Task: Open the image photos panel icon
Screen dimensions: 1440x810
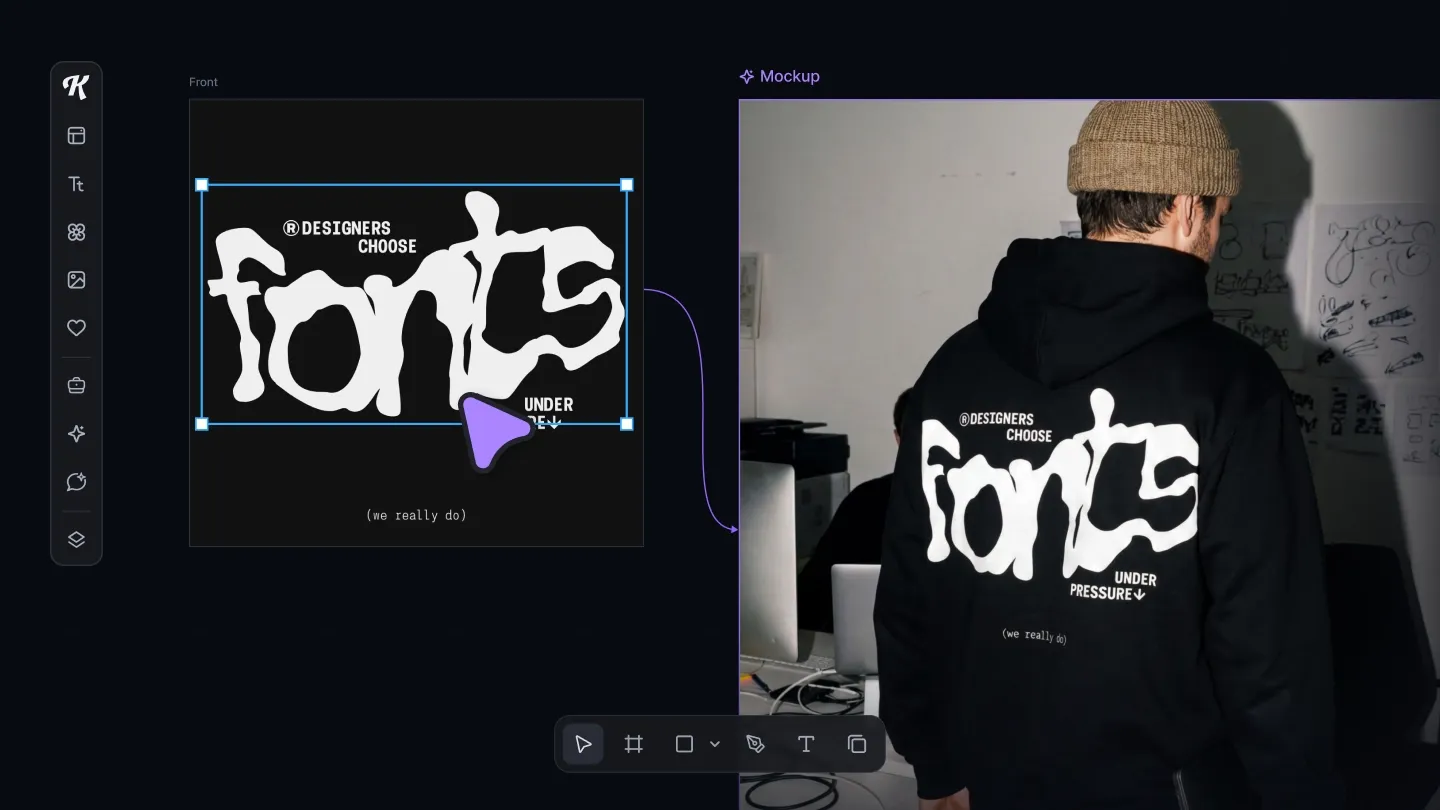Action: [x=76, y=280]
